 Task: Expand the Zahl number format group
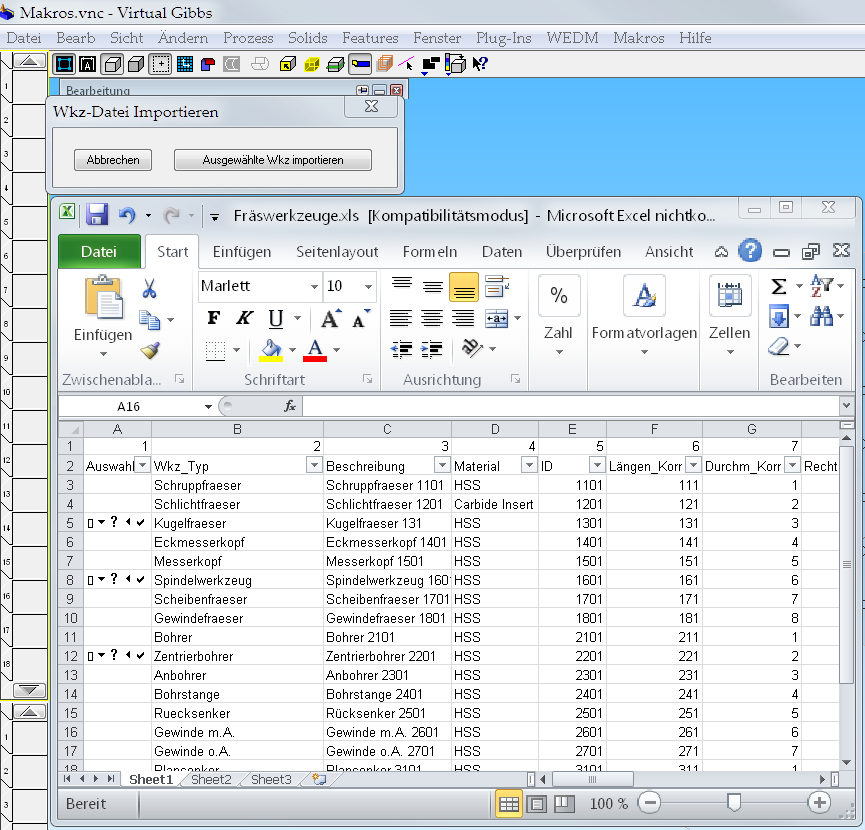[x=559, y=317]
